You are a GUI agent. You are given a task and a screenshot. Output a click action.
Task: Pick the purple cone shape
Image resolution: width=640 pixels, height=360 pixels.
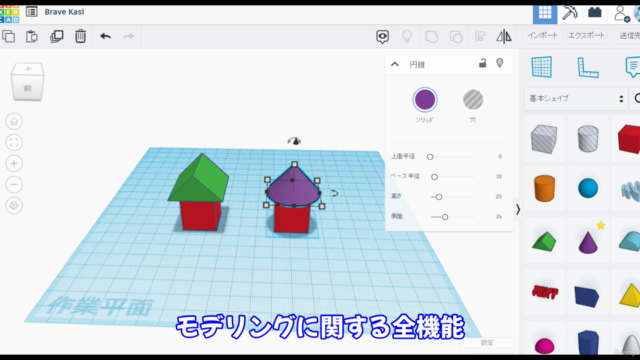click(x=588, y=242)
